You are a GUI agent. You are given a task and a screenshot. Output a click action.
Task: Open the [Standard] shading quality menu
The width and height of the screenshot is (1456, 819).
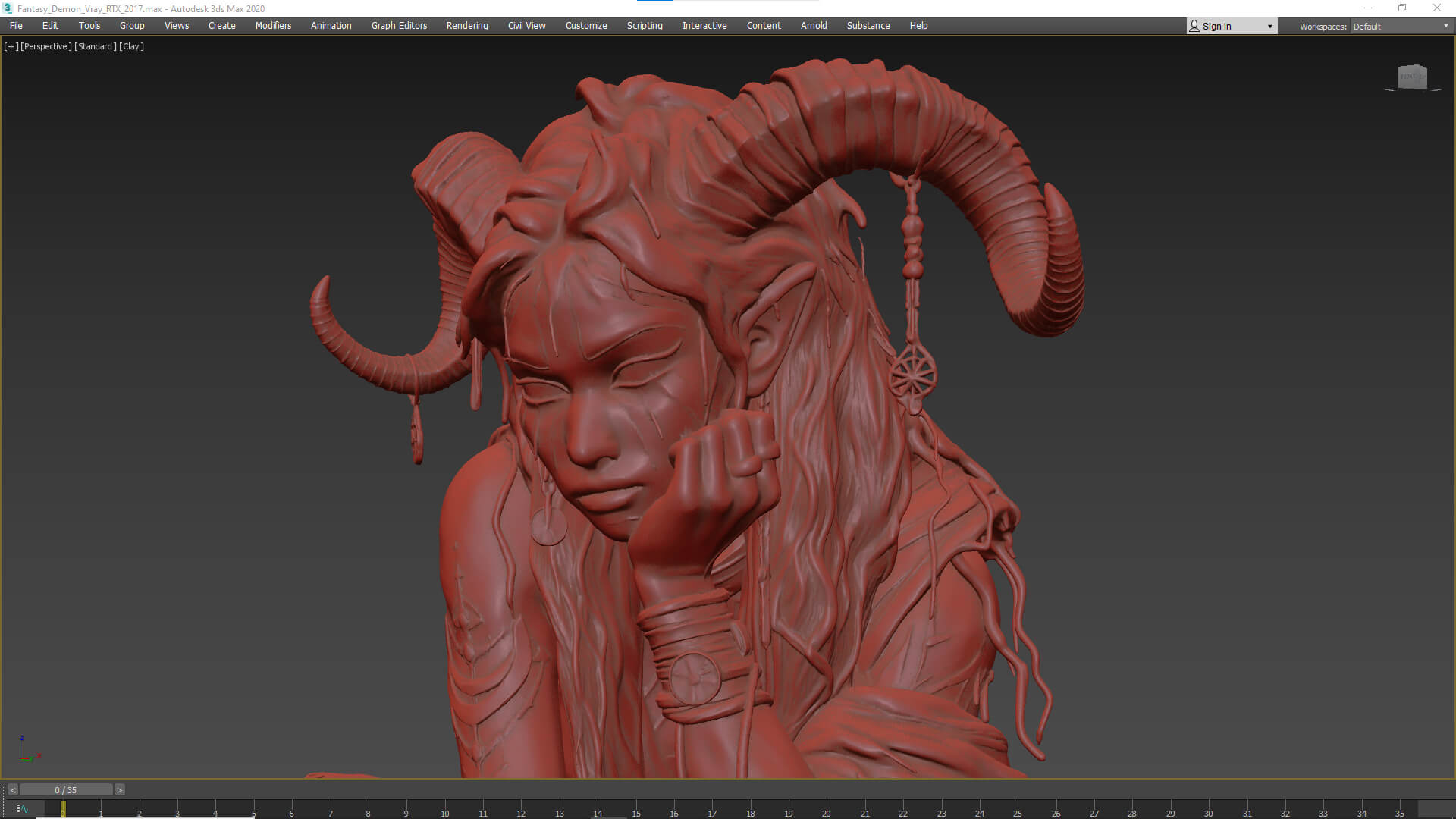(x=96, y=46)
